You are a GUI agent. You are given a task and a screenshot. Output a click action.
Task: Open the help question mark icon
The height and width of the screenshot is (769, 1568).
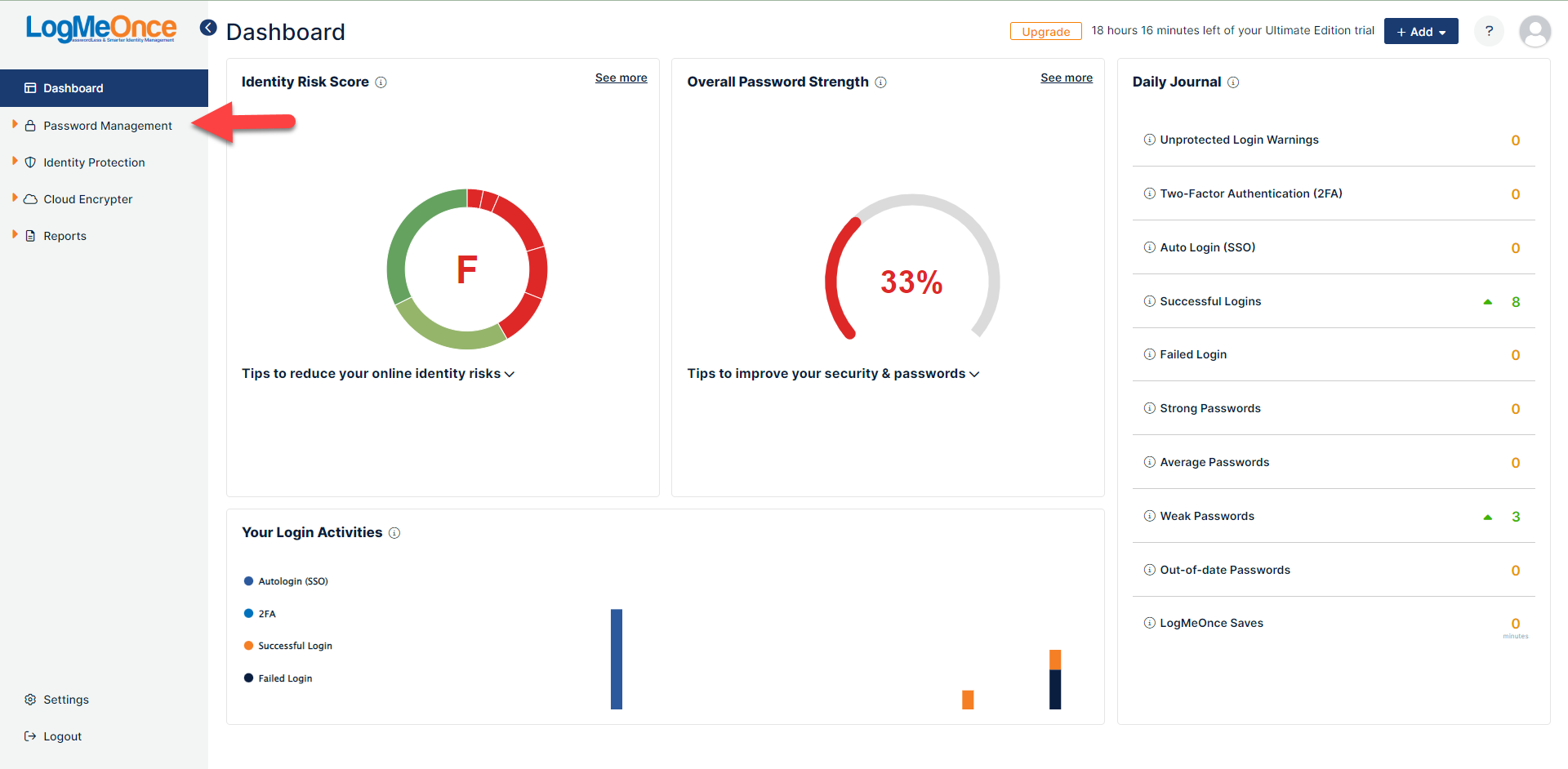click(1489, 31)
